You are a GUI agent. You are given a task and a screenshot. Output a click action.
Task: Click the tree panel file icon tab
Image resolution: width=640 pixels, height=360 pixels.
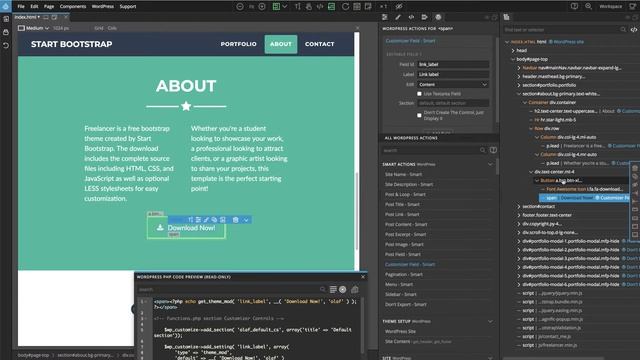(507, 17)
